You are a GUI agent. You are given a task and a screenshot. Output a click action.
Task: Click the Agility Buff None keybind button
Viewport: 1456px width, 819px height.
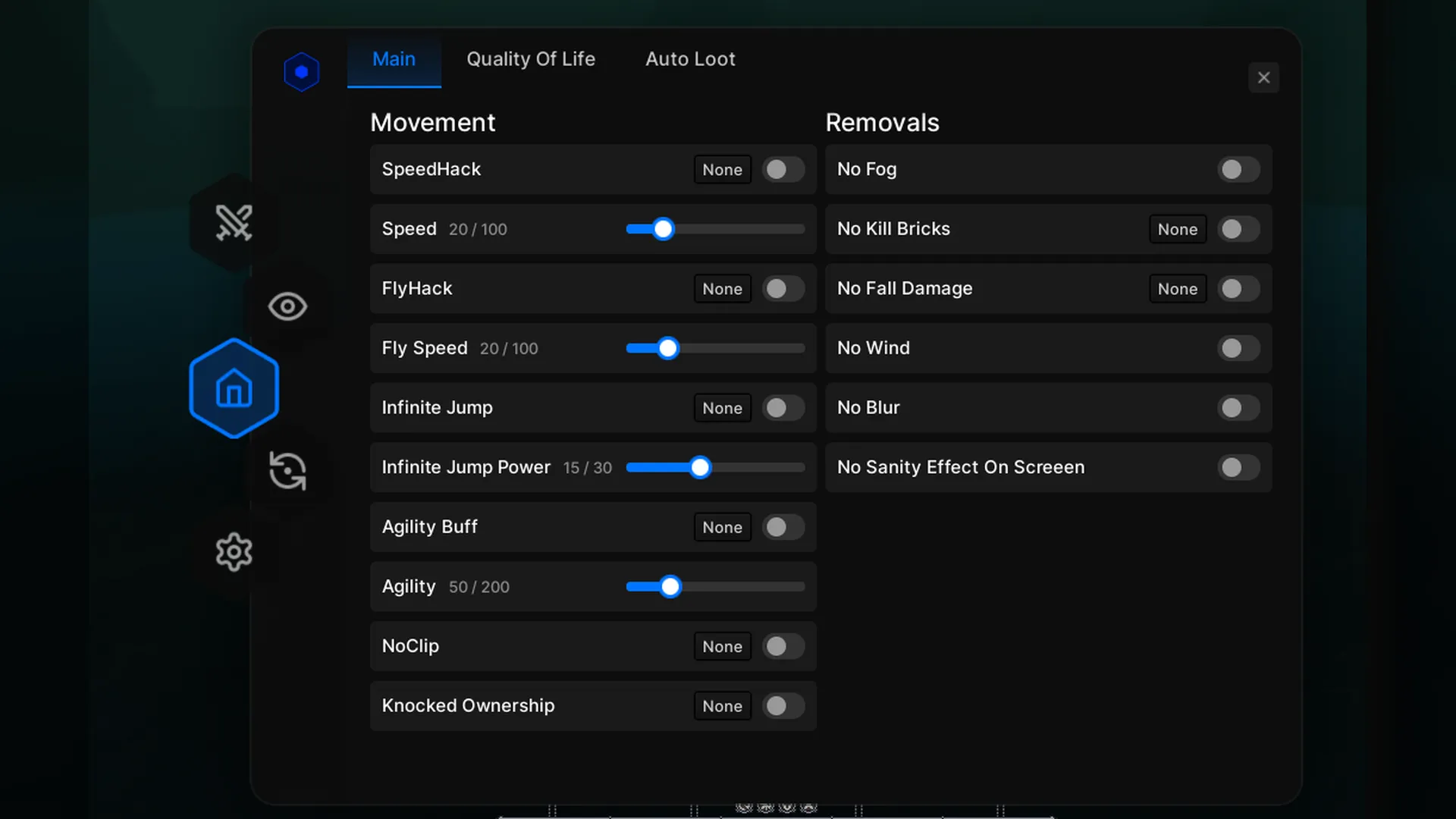(x=722, y=527)
